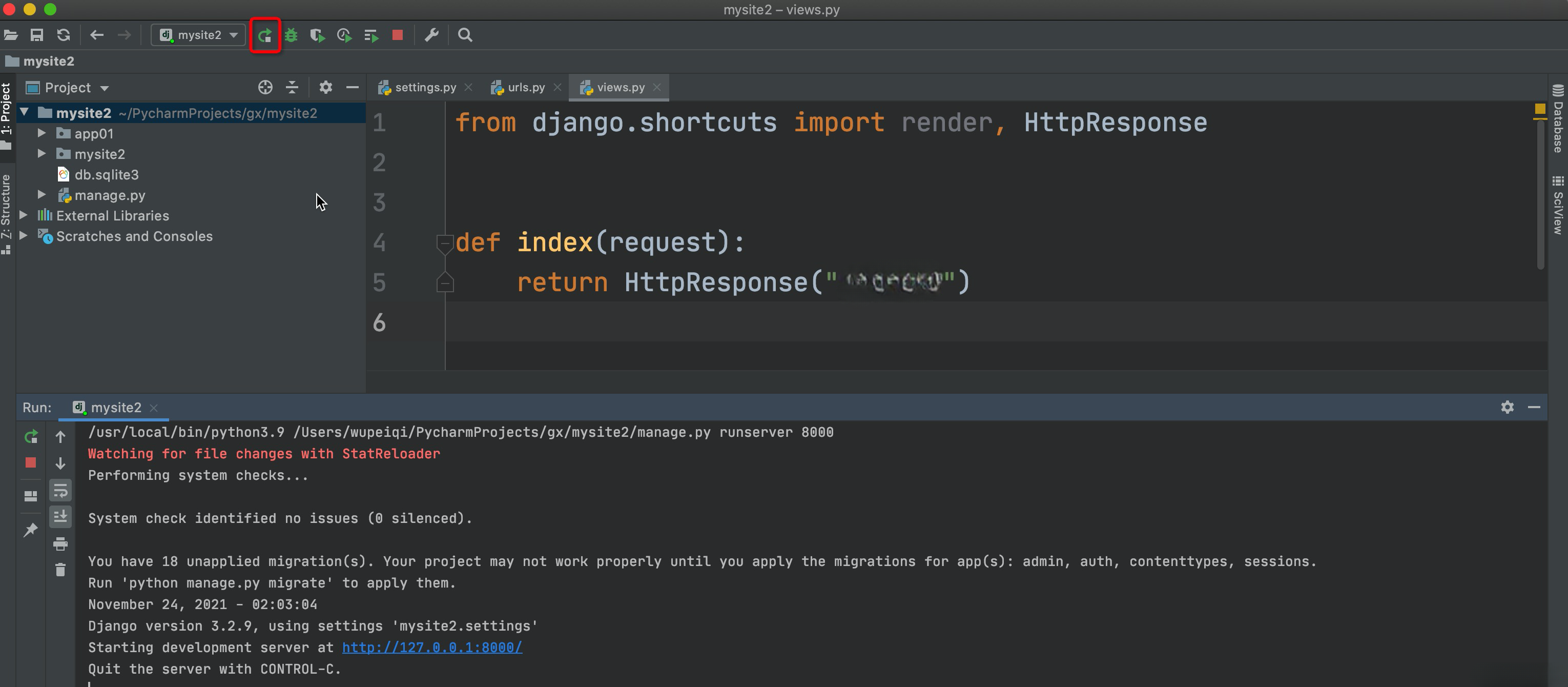Toggle Project panel view options

[325, 88]
